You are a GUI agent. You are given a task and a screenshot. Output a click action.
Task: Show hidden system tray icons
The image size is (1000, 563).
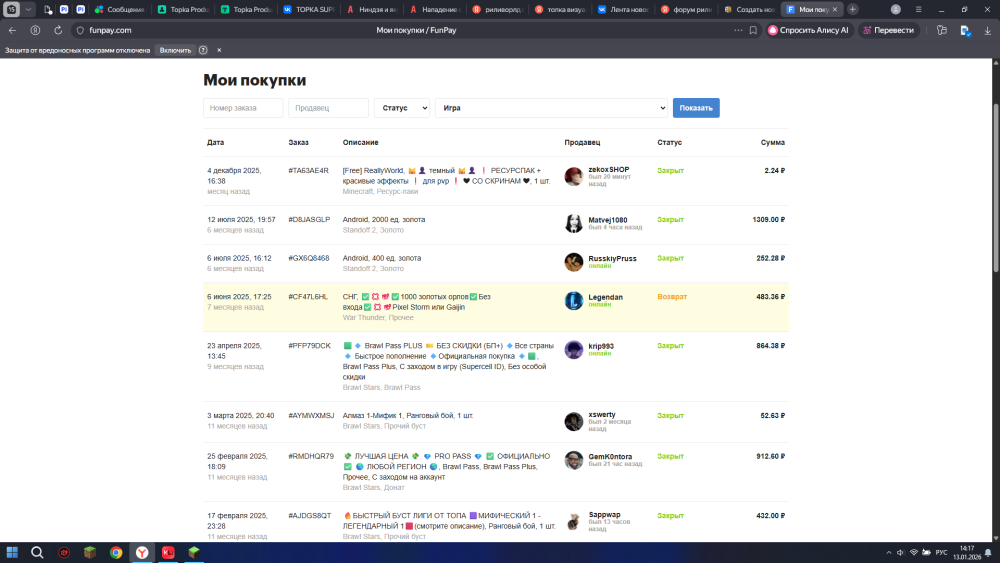888,552
